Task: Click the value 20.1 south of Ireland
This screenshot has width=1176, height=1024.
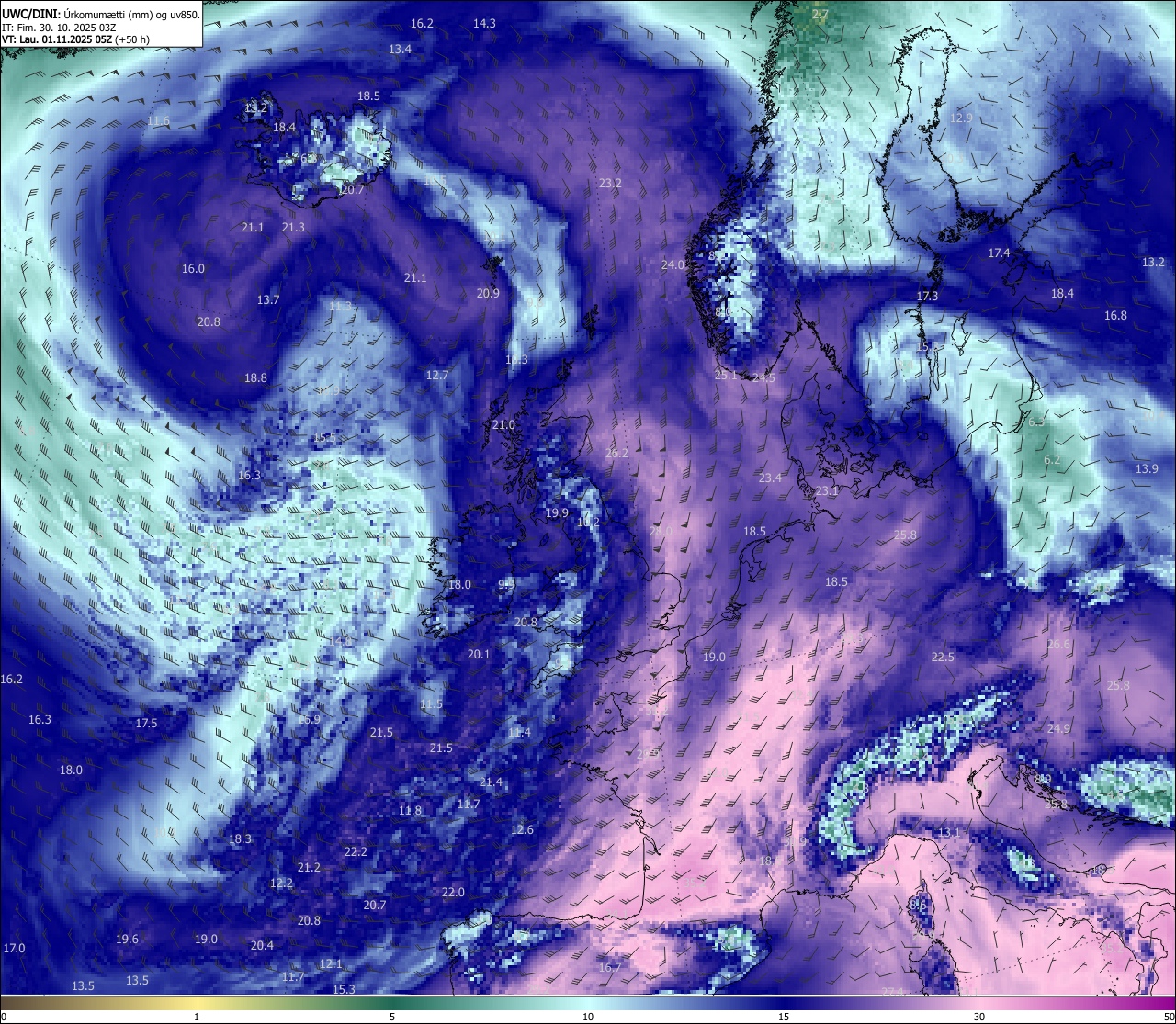Action: coord(479,654)
